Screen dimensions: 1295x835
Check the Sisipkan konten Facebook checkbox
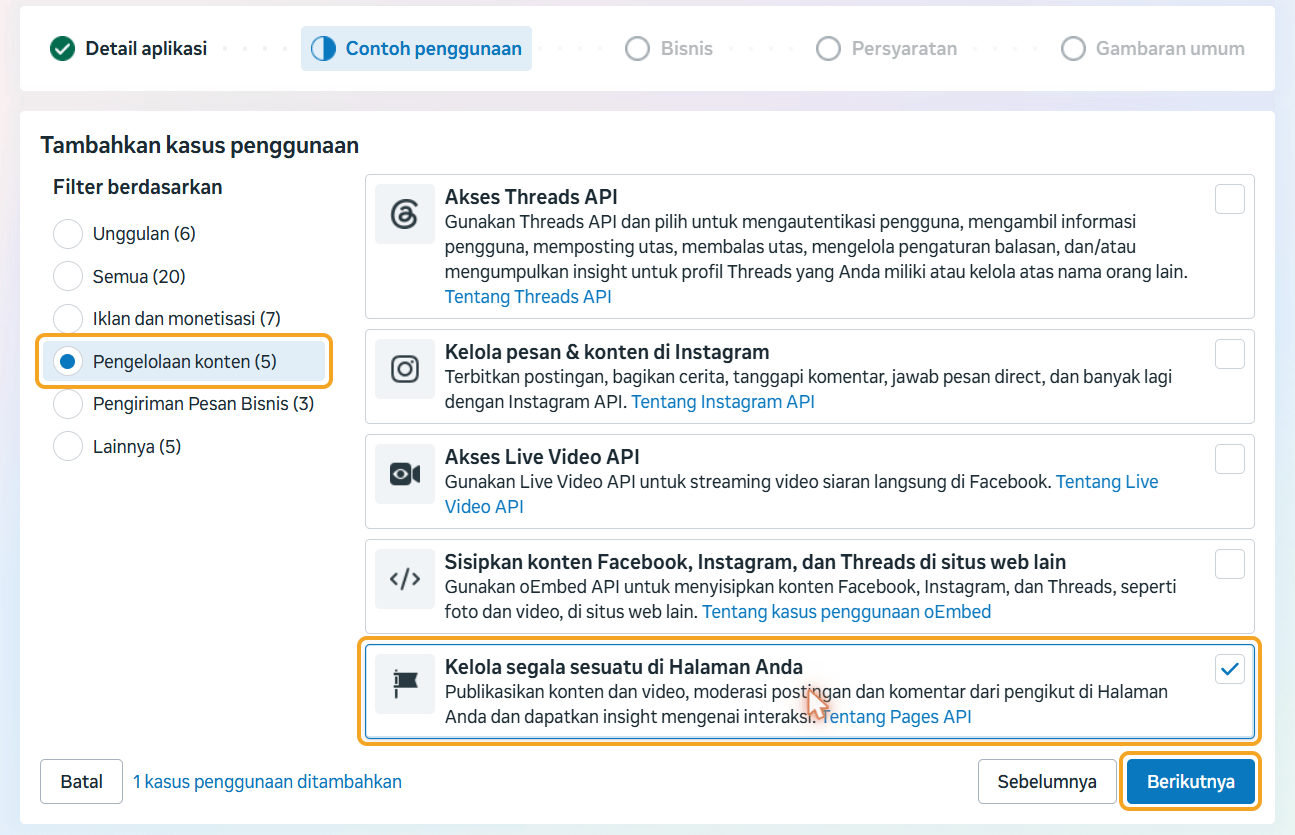click(1230, 564)
